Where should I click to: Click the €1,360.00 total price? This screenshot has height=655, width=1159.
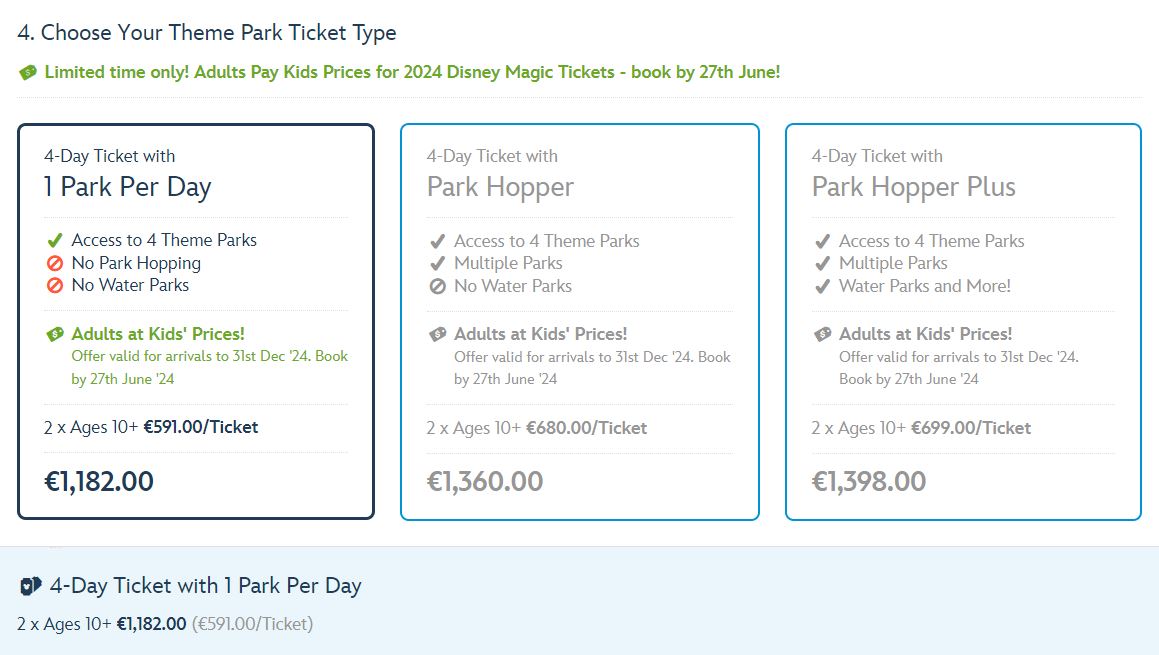click(485, 481)
